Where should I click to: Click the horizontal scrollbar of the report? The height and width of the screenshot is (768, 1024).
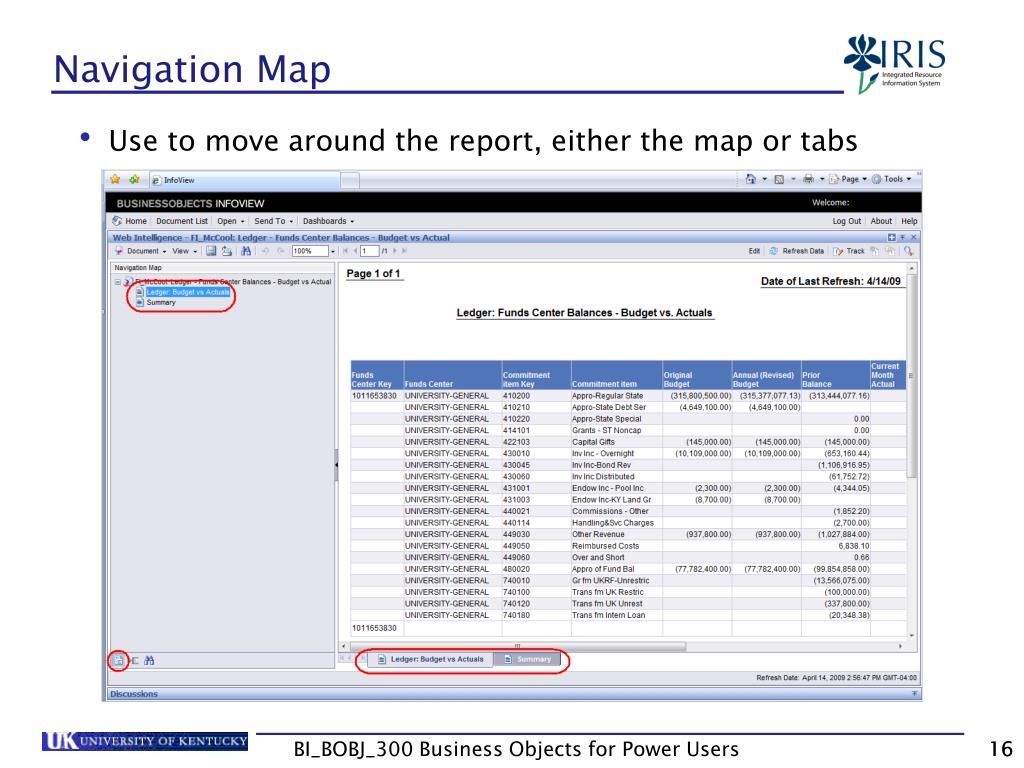point(518,646)
